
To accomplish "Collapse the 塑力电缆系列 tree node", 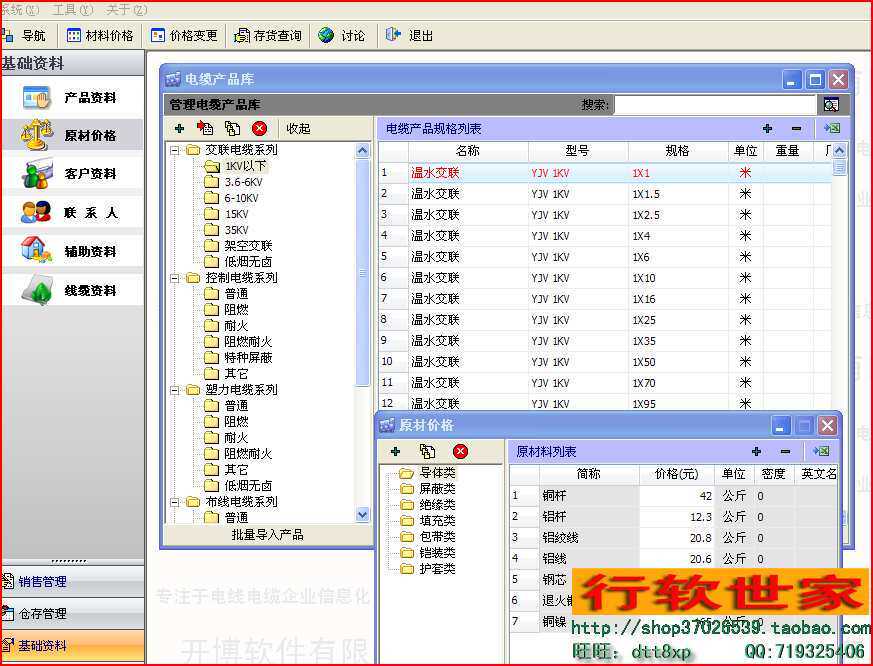I will (174, 390).
